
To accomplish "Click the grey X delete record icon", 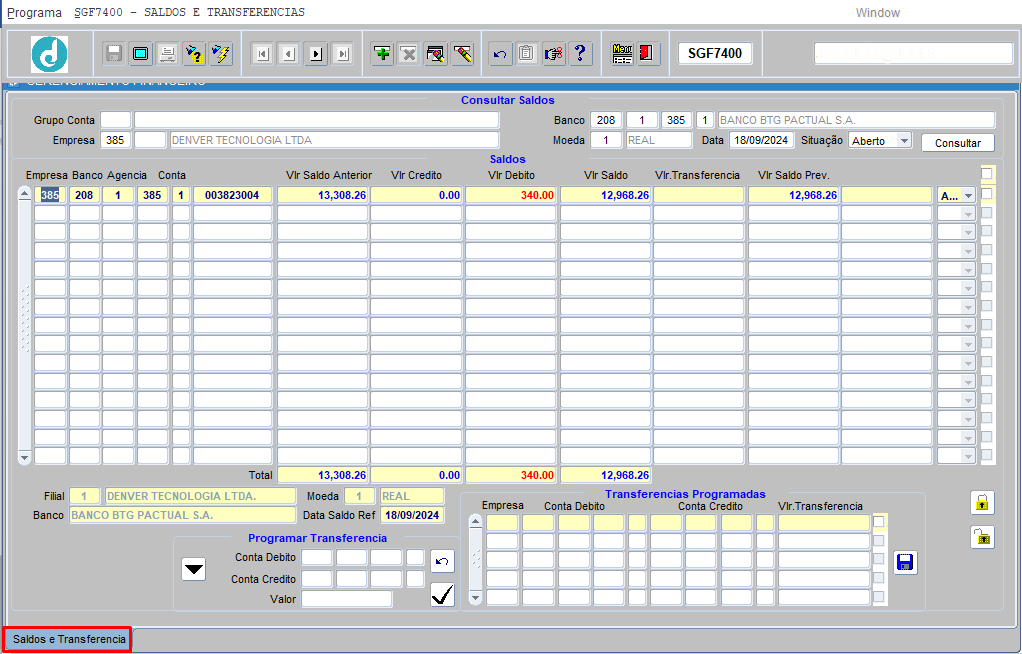I will coord(409,53).
